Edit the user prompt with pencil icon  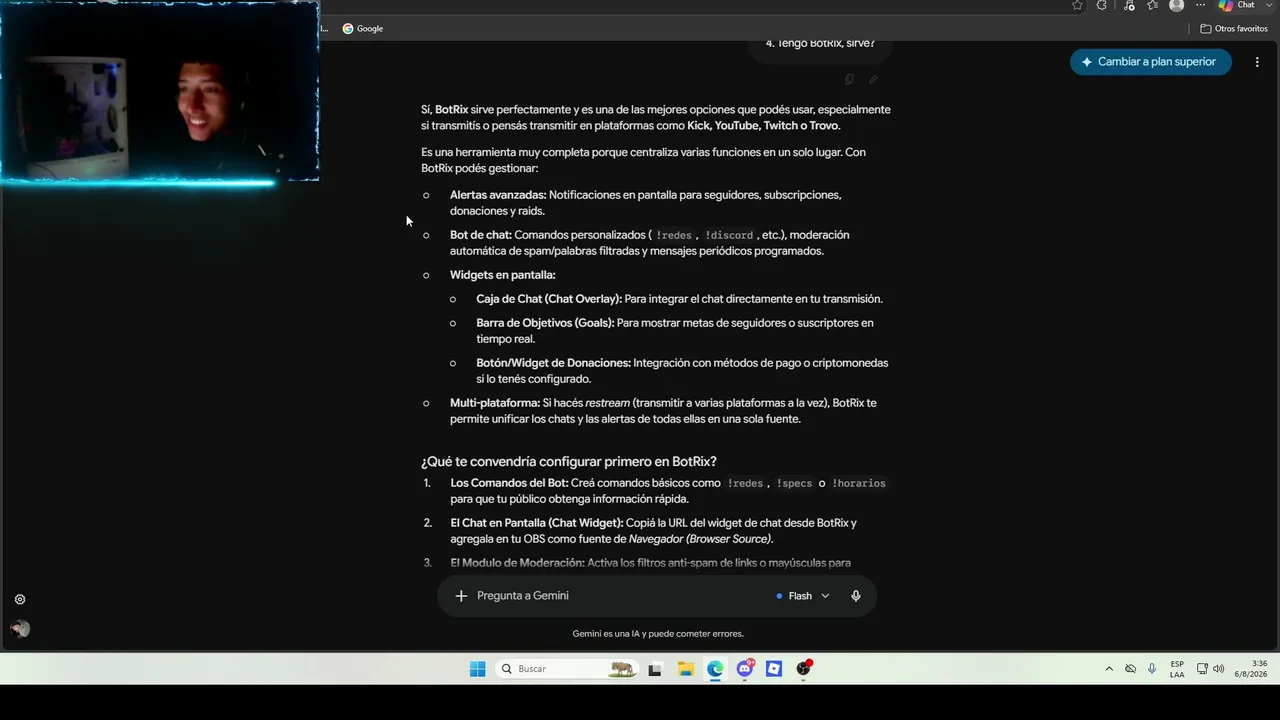(873, 80)
